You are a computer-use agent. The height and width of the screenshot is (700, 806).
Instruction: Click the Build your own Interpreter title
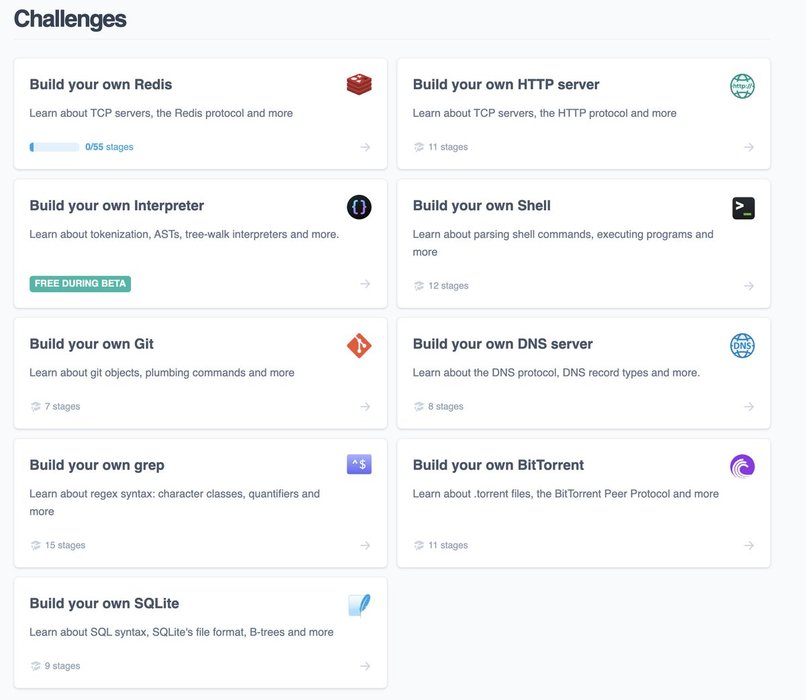117,206
